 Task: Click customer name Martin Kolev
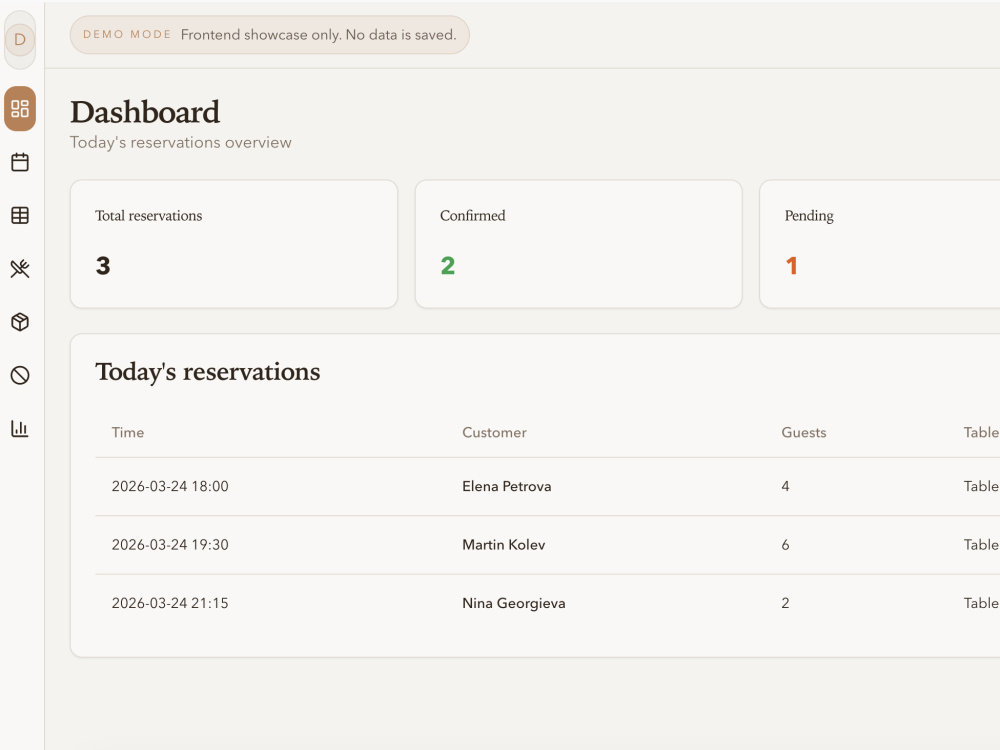(x=504, y=545)
